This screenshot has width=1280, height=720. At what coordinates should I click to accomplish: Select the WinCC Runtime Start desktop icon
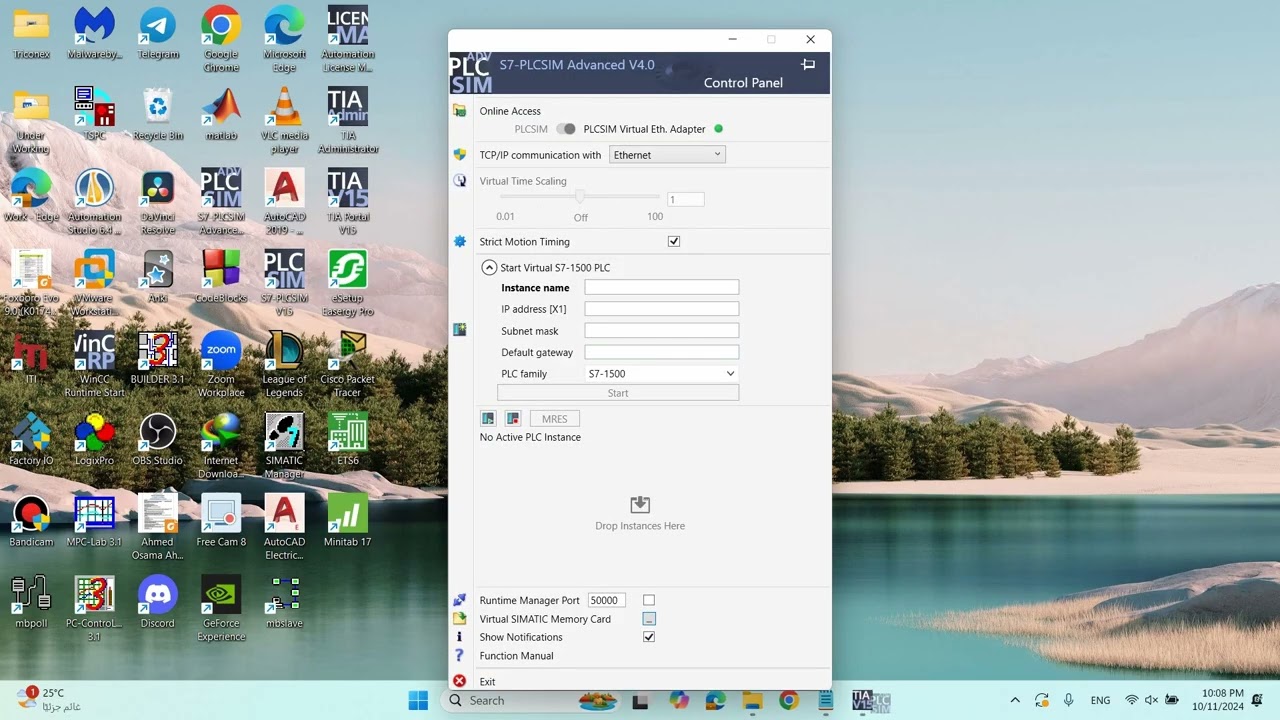tap(94, 364)
